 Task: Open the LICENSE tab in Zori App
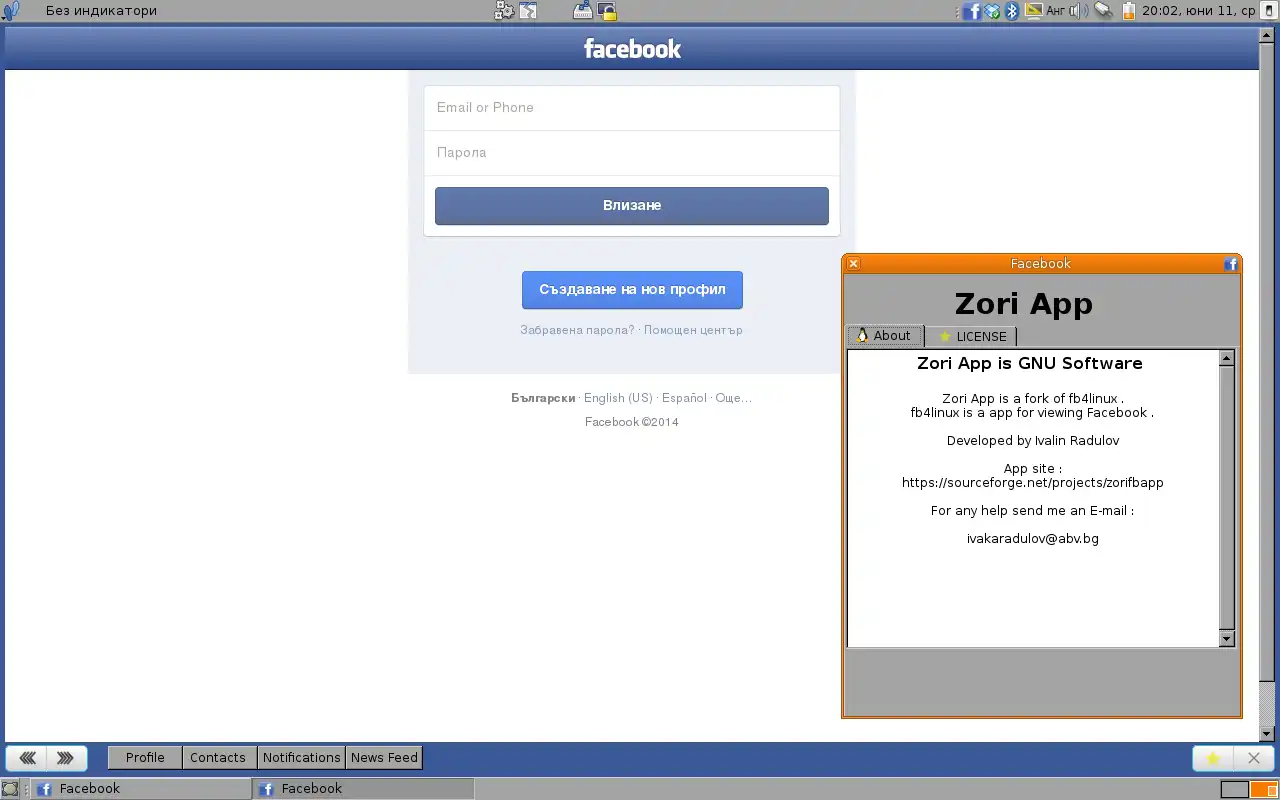[971, 336]
